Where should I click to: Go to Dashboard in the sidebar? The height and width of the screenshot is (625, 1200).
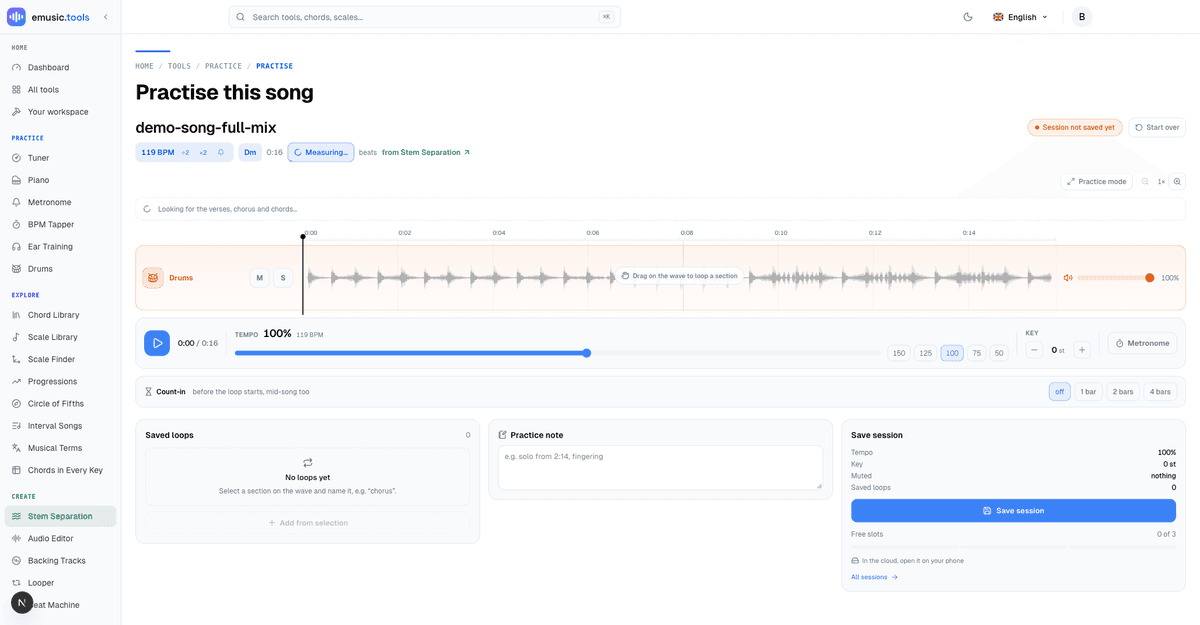point(60,67)
